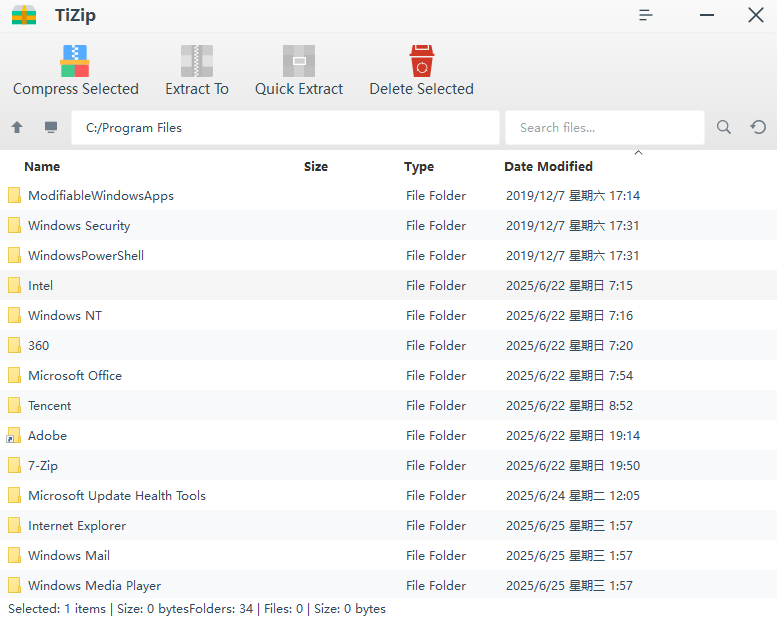Click the C:/Program Files path field
Viewport: 777px width, 617px height.
(x=285, y=127)
